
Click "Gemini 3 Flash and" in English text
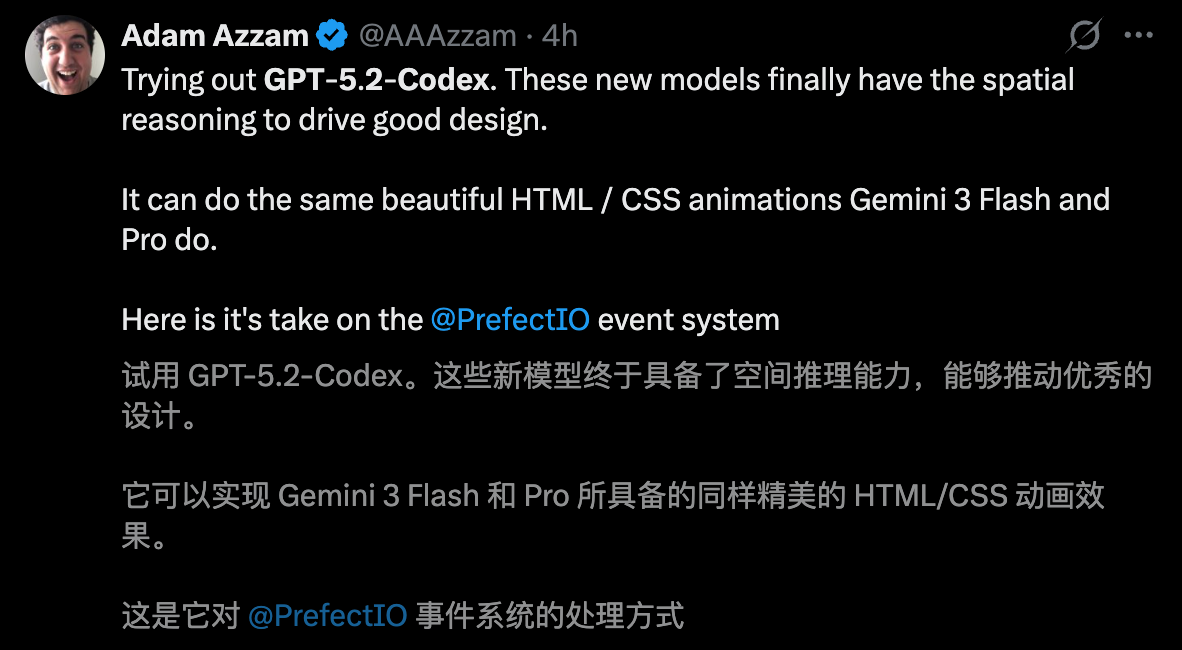click(x=980, y=199)
